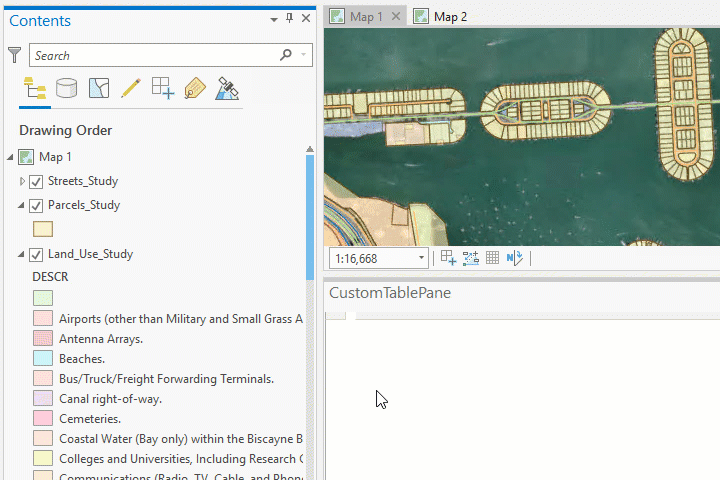Click the "Bus/Truck/Freight Forwarding Terminals." label
This screenshot has height=480, width=720.
coord(166,379)
